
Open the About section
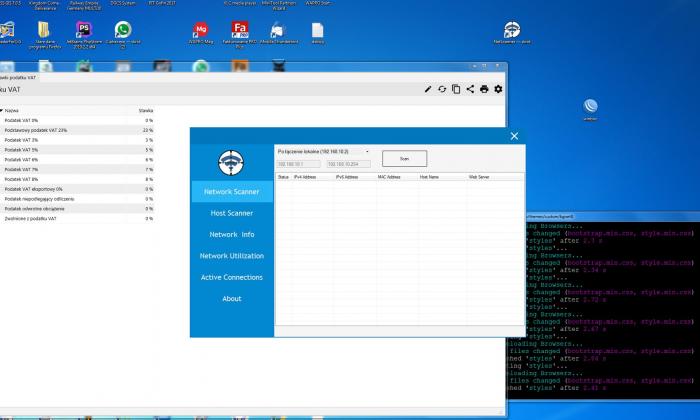pyautogui.click(x=231, y=298)
